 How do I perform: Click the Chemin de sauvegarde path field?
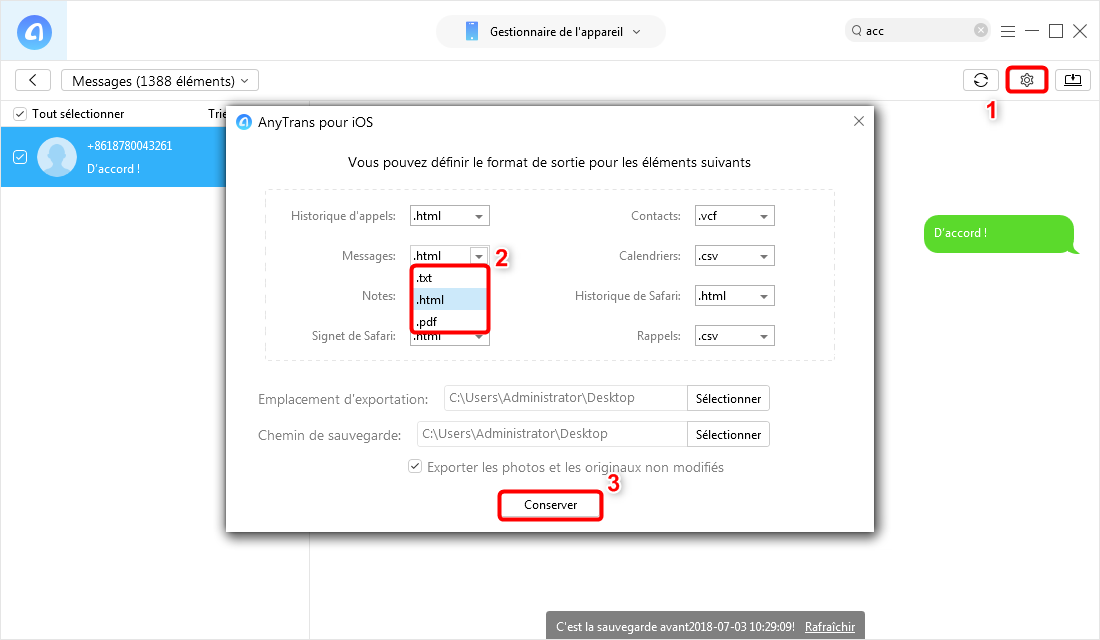point(552,434)
